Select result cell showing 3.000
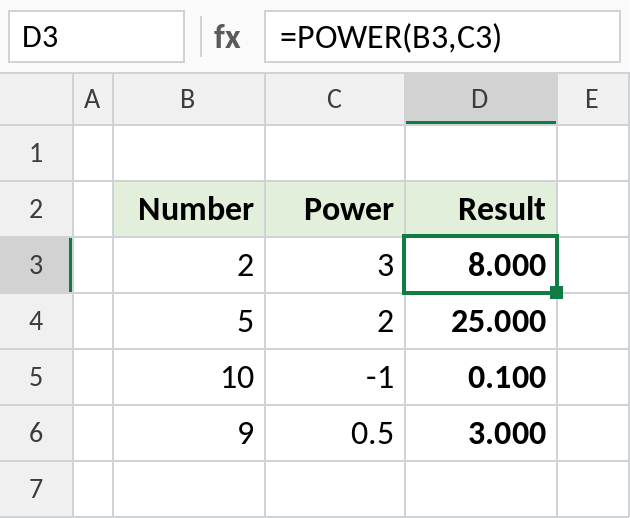Image resolution: width=630 pixels, height=518 pixels. 481,433
